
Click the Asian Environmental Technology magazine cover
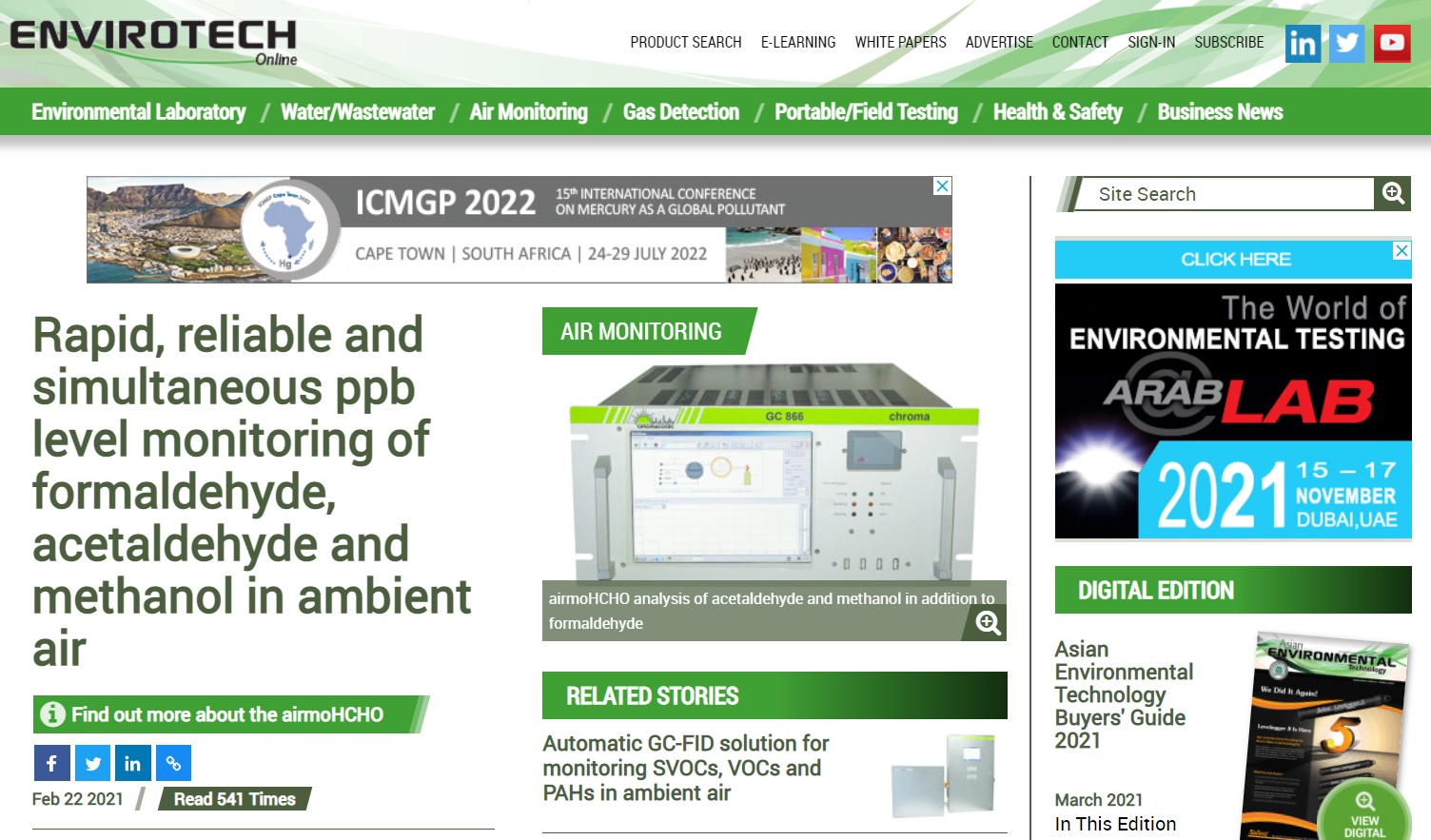1326,734
